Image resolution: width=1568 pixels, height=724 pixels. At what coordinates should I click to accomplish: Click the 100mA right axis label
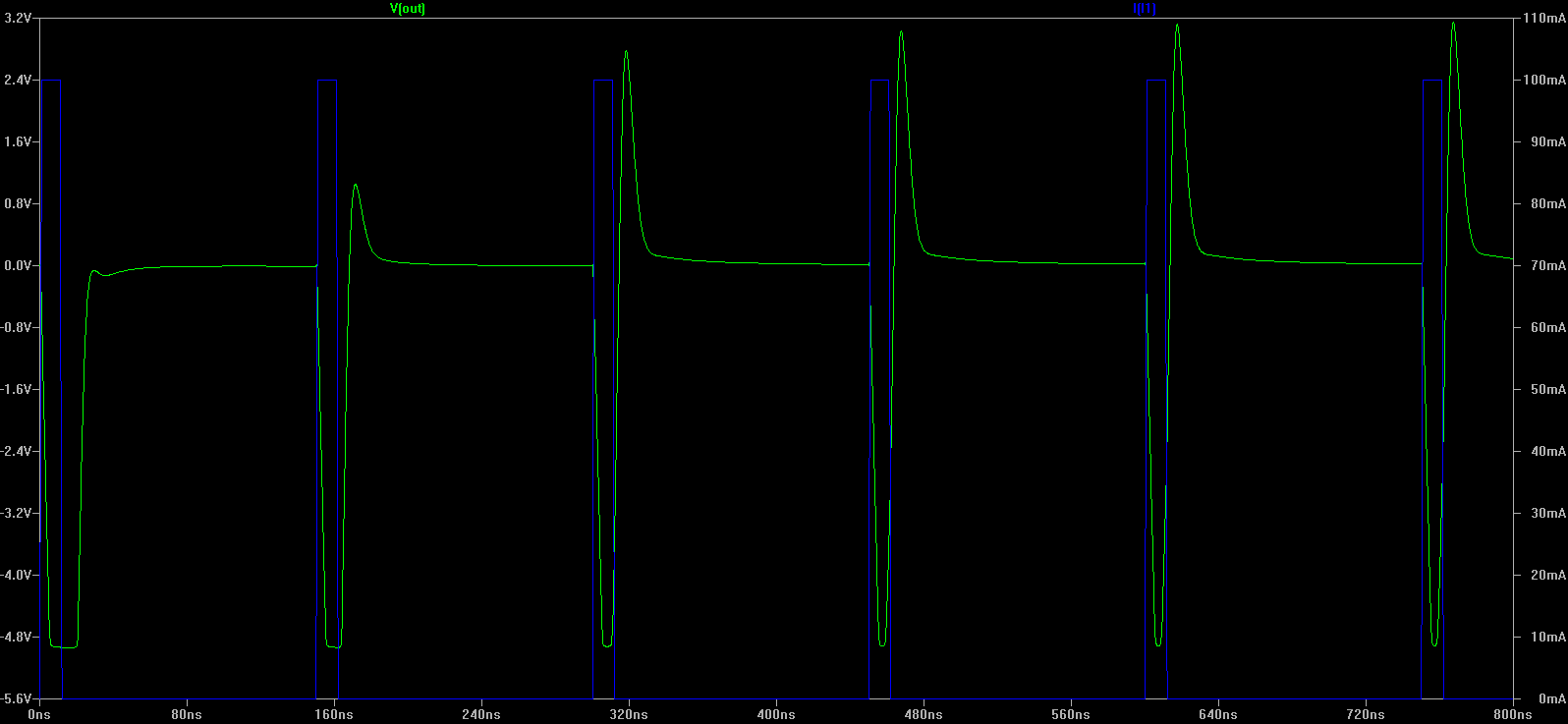[1543, 80]
